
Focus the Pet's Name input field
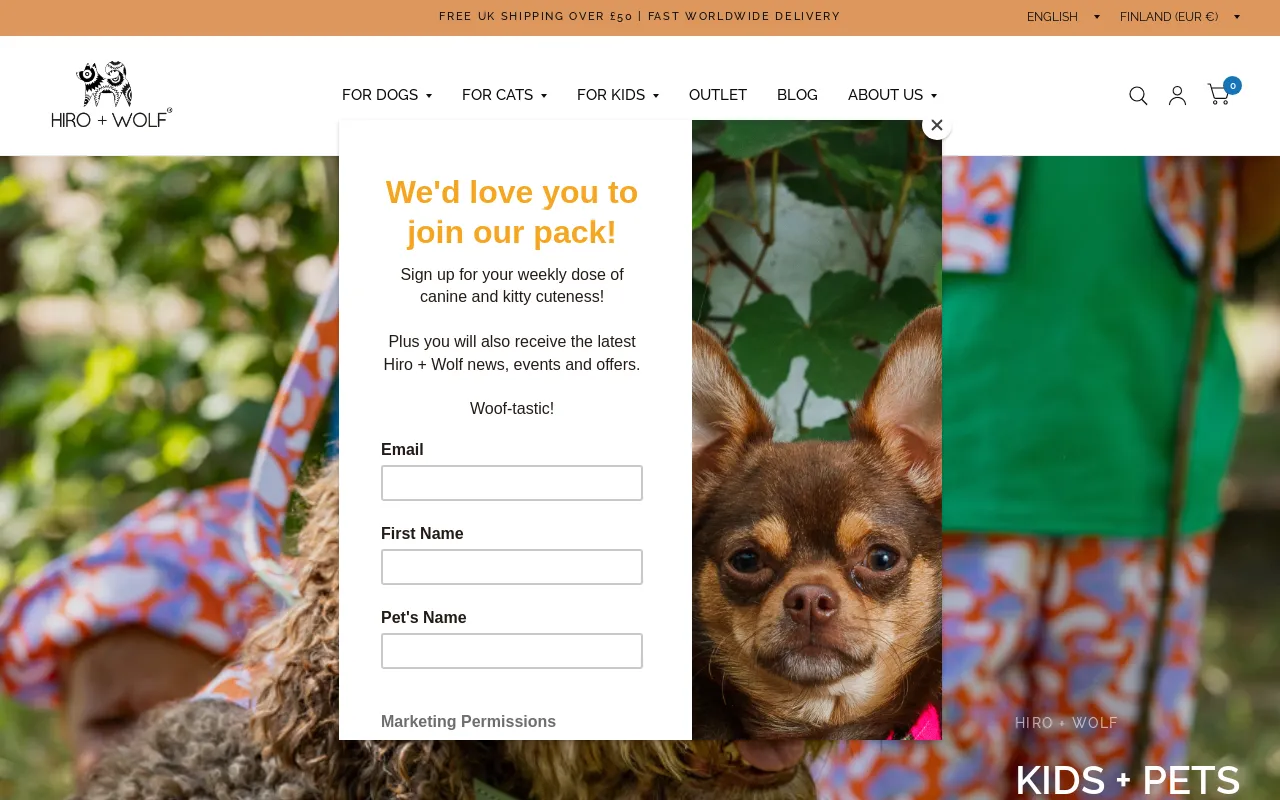pyautogui.click(x=512, y=651)
